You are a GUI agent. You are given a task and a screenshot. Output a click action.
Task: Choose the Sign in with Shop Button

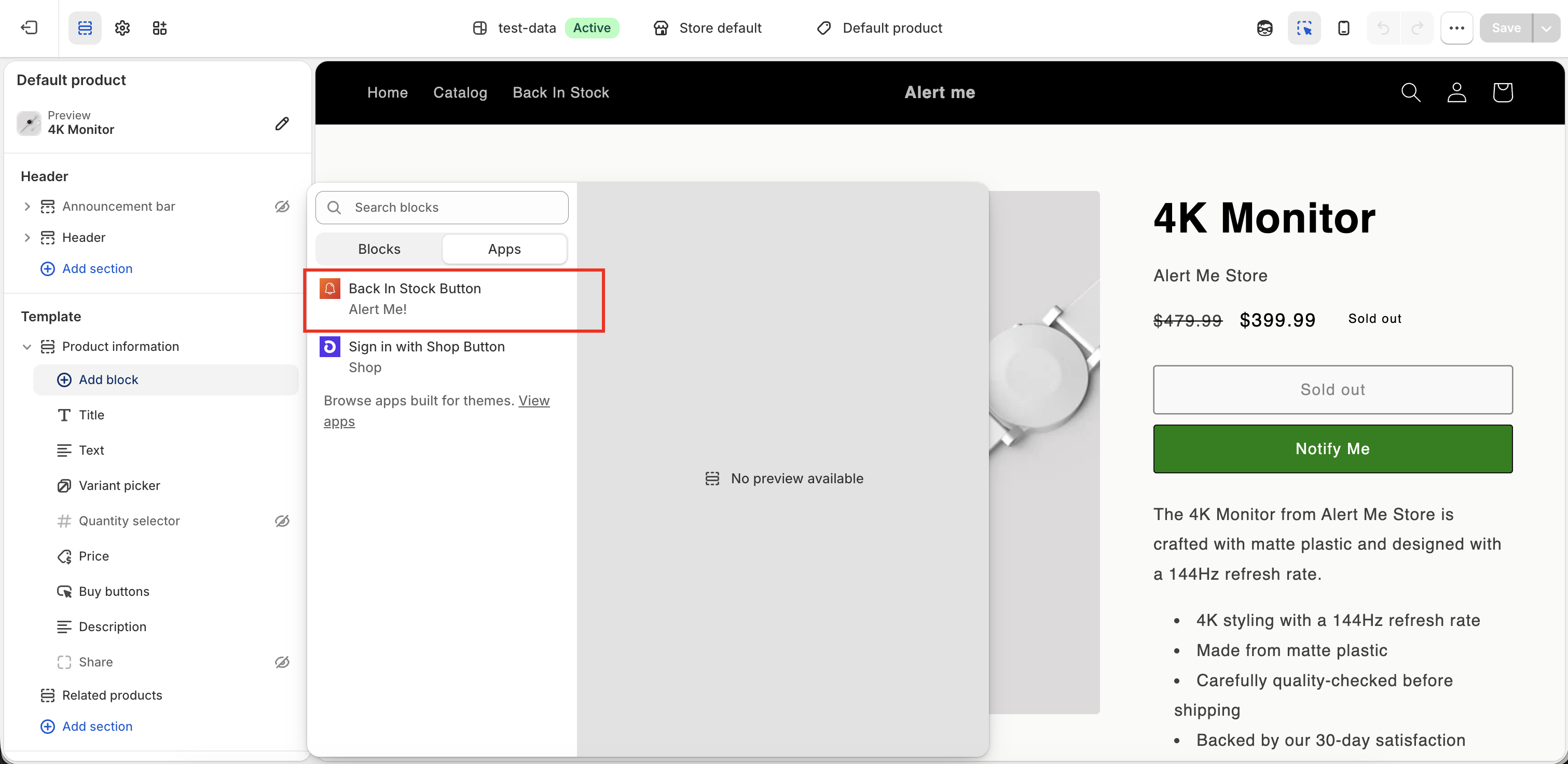(442, 357)
